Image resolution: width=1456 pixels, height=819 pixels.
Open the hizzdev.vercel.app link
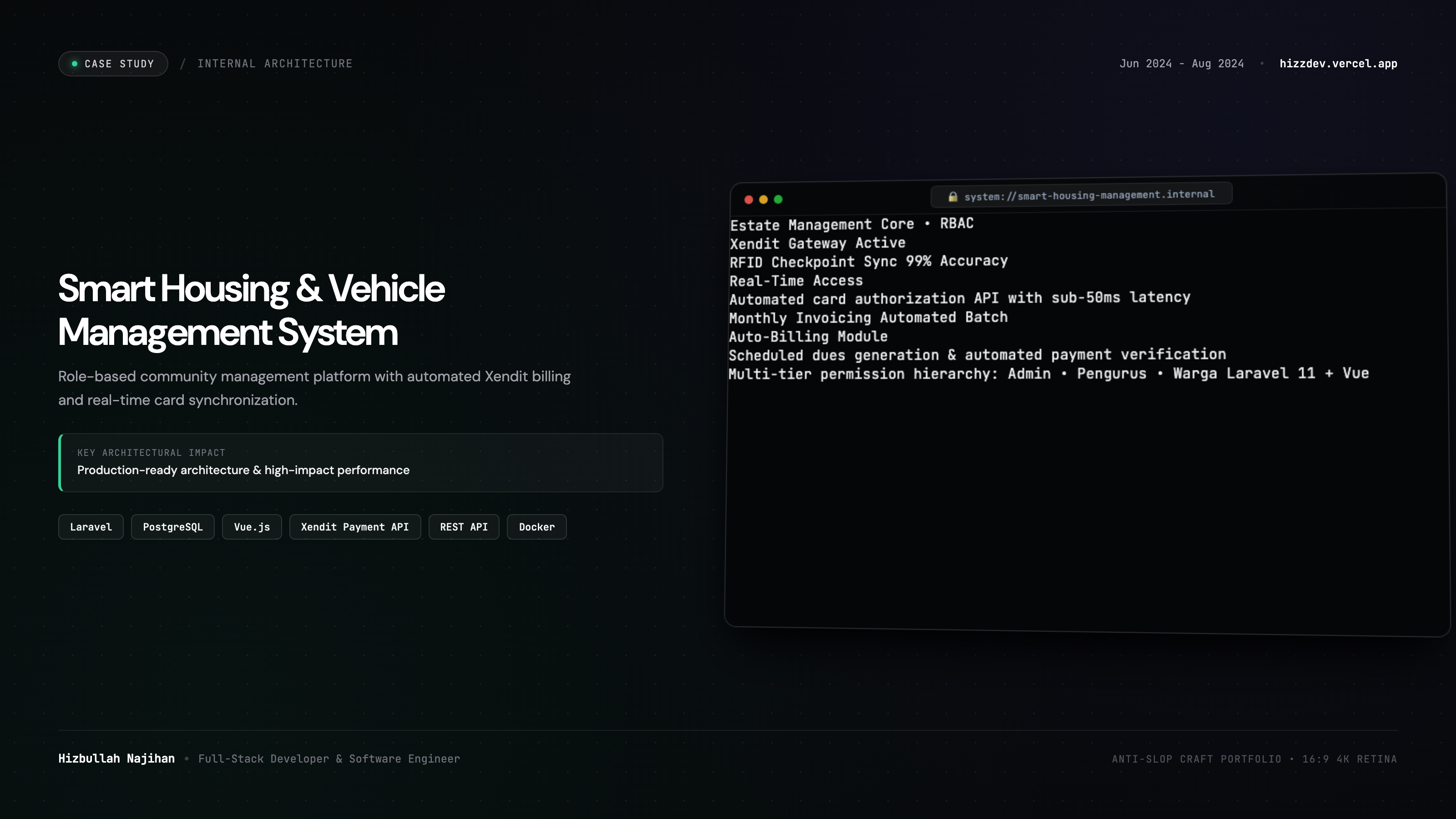(x=1338, y=64)
